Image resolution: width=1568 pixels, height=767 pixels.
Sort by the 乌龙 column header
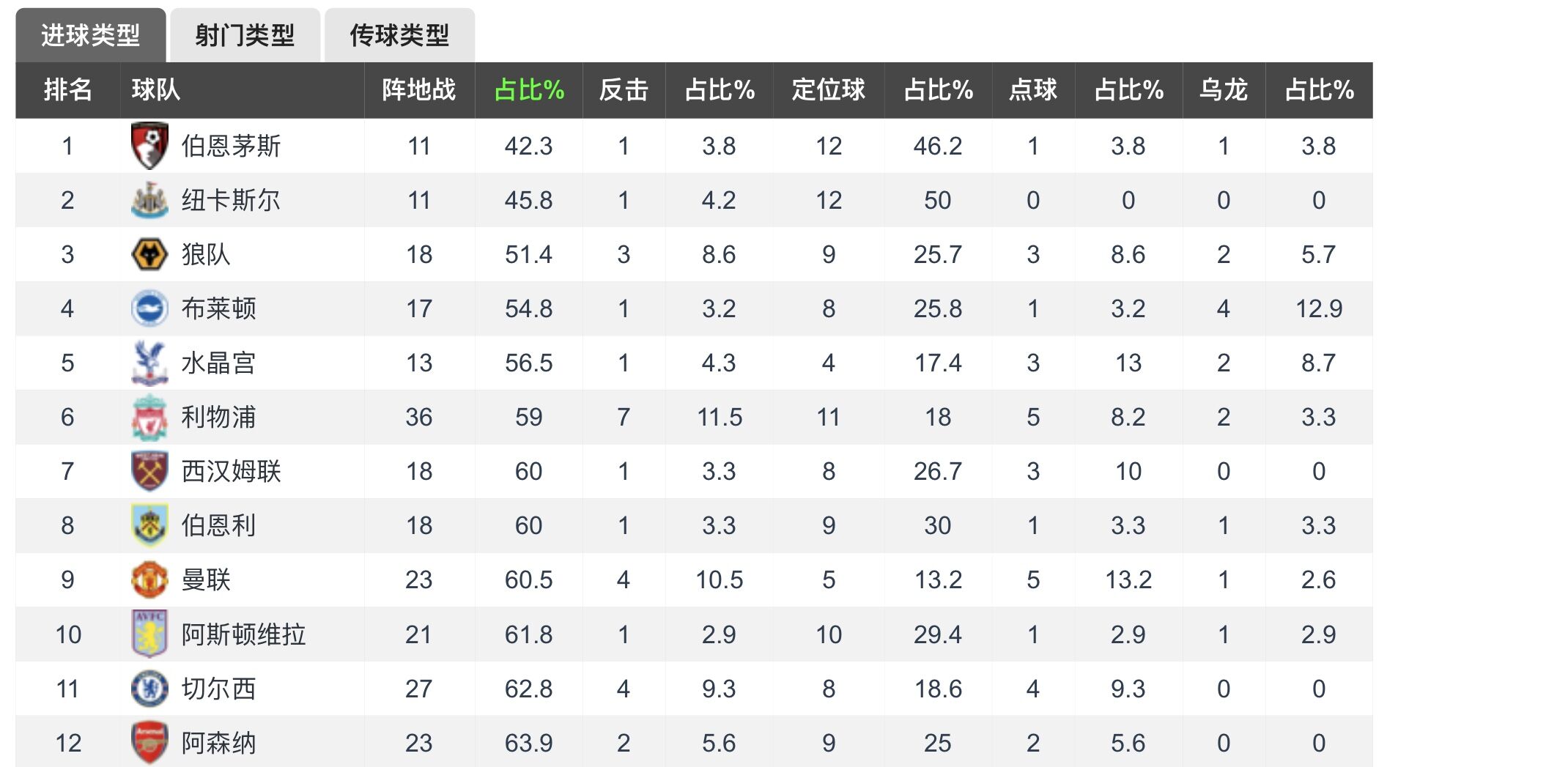pos(1223,90)
